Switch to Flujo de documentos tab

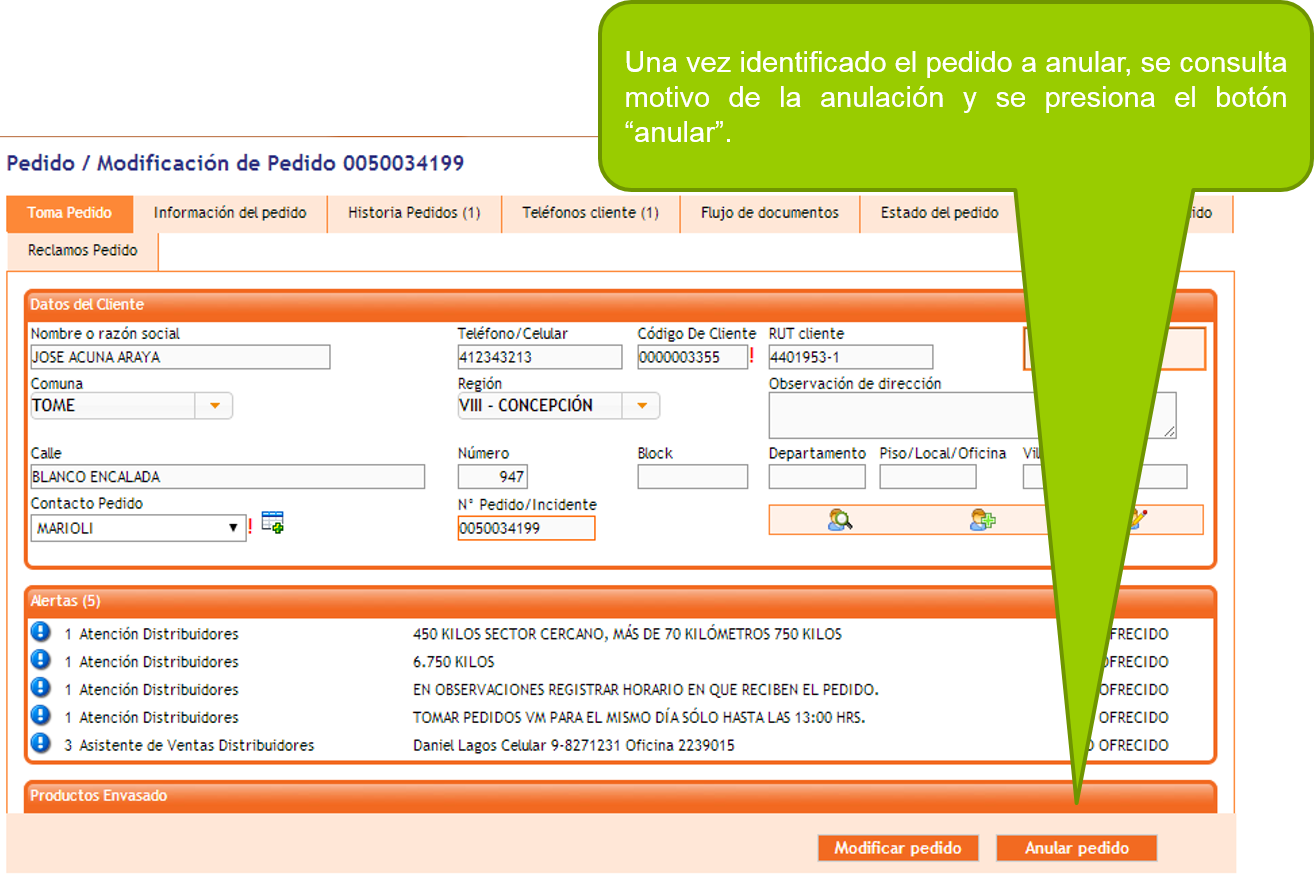(769, 213)
